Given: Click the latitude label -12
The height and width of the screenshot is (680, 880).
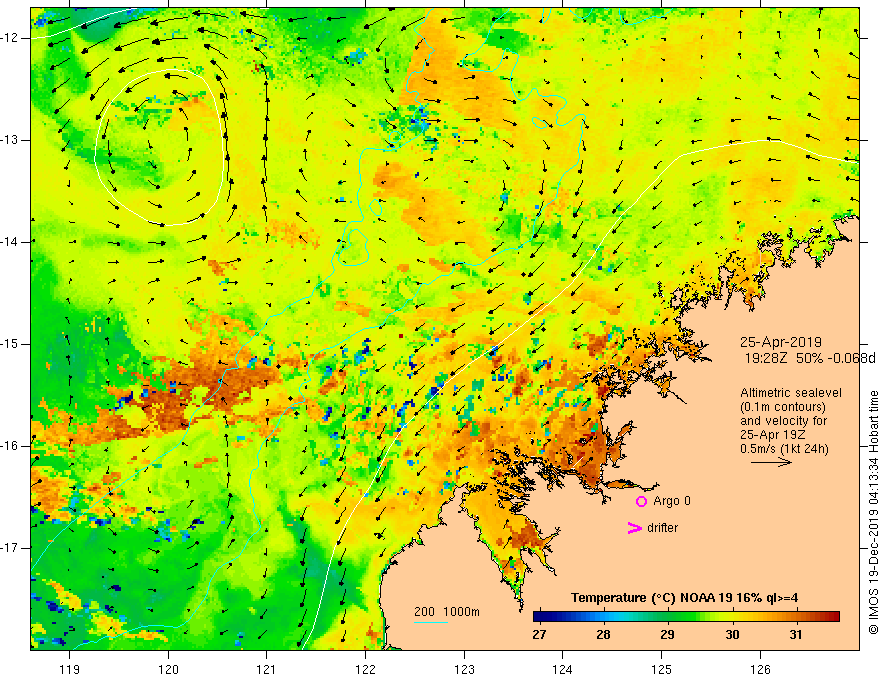Looking at the screenshot, I should pyautogui.click(x=10, y=38).
